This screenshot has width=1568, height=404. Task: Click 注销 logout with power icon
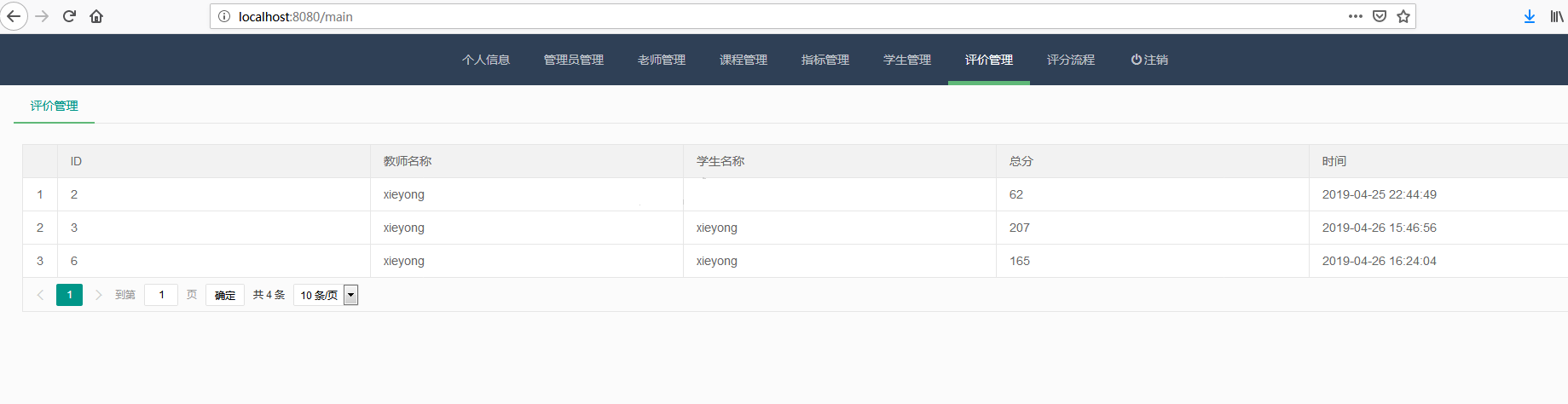click(x=1149, y=60)
